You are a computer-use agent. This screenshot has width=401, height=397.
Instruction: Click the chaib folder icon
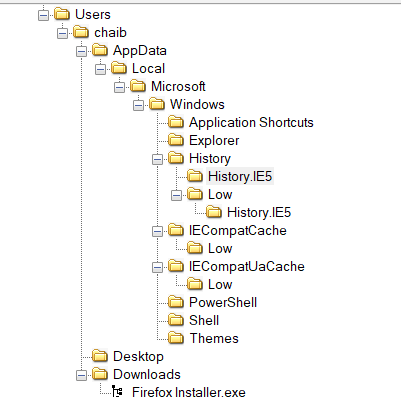pyautogui.click(x=81, y=32)
